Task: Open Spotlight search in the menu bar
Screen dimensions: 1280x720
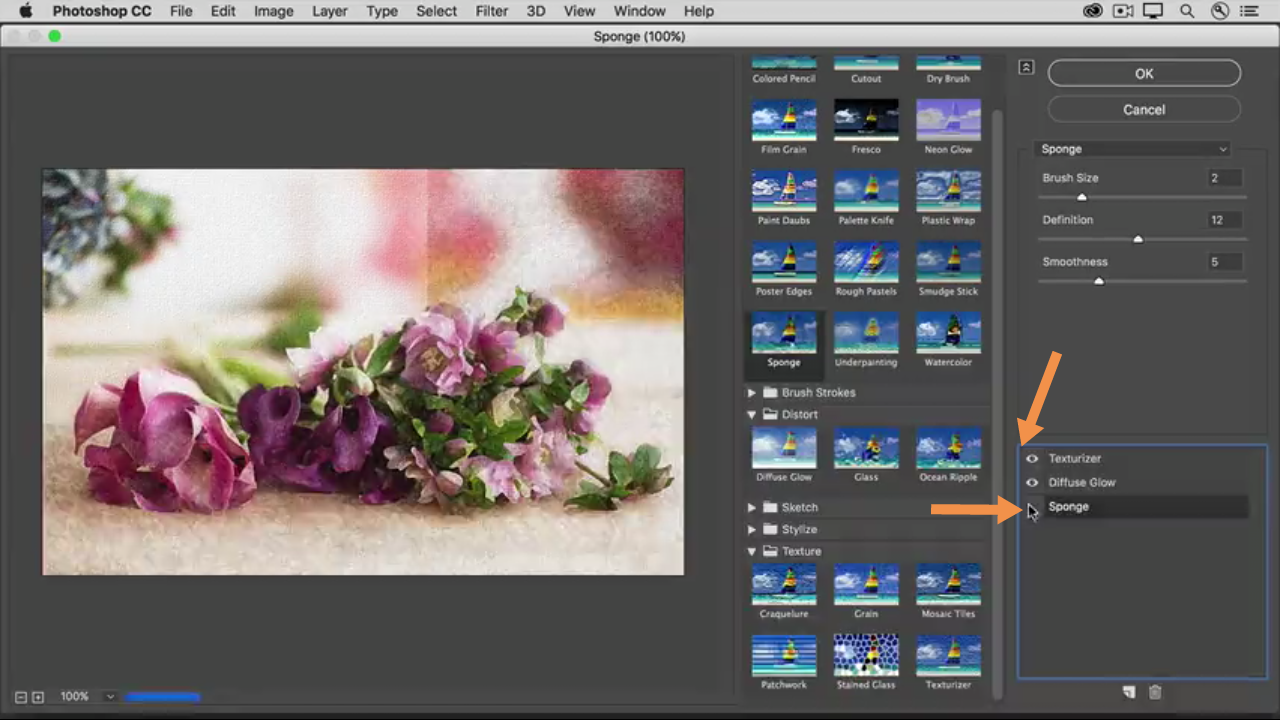Action: (x=1187, y=12)
